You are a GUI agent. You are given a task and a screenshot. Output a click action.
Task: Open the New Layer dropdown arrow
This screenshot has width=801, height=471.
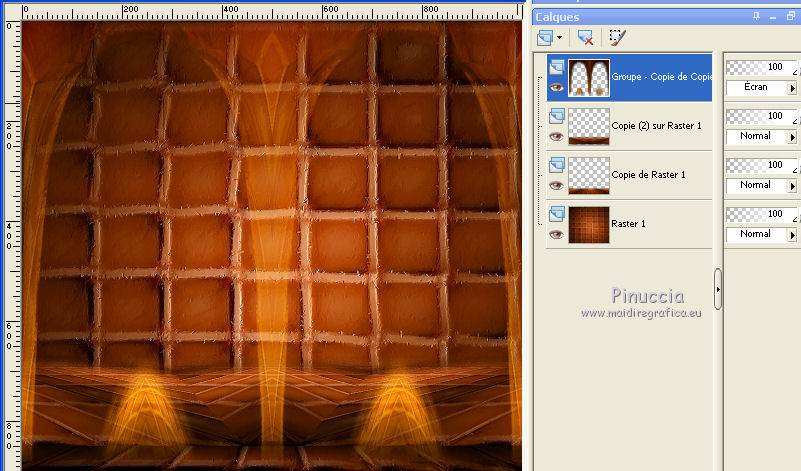pyautogui.click(x=559, y=38)
